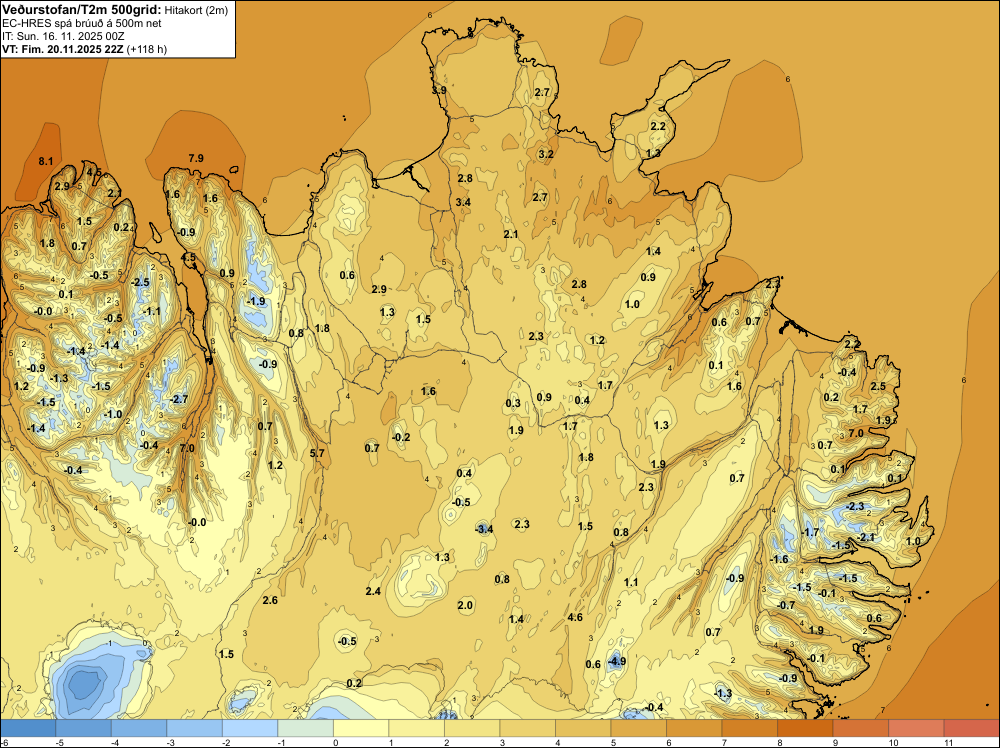Click the -2.5 temperature label
The height and width of the screenshot is (748, 1000).
click(x=140, y=282)
